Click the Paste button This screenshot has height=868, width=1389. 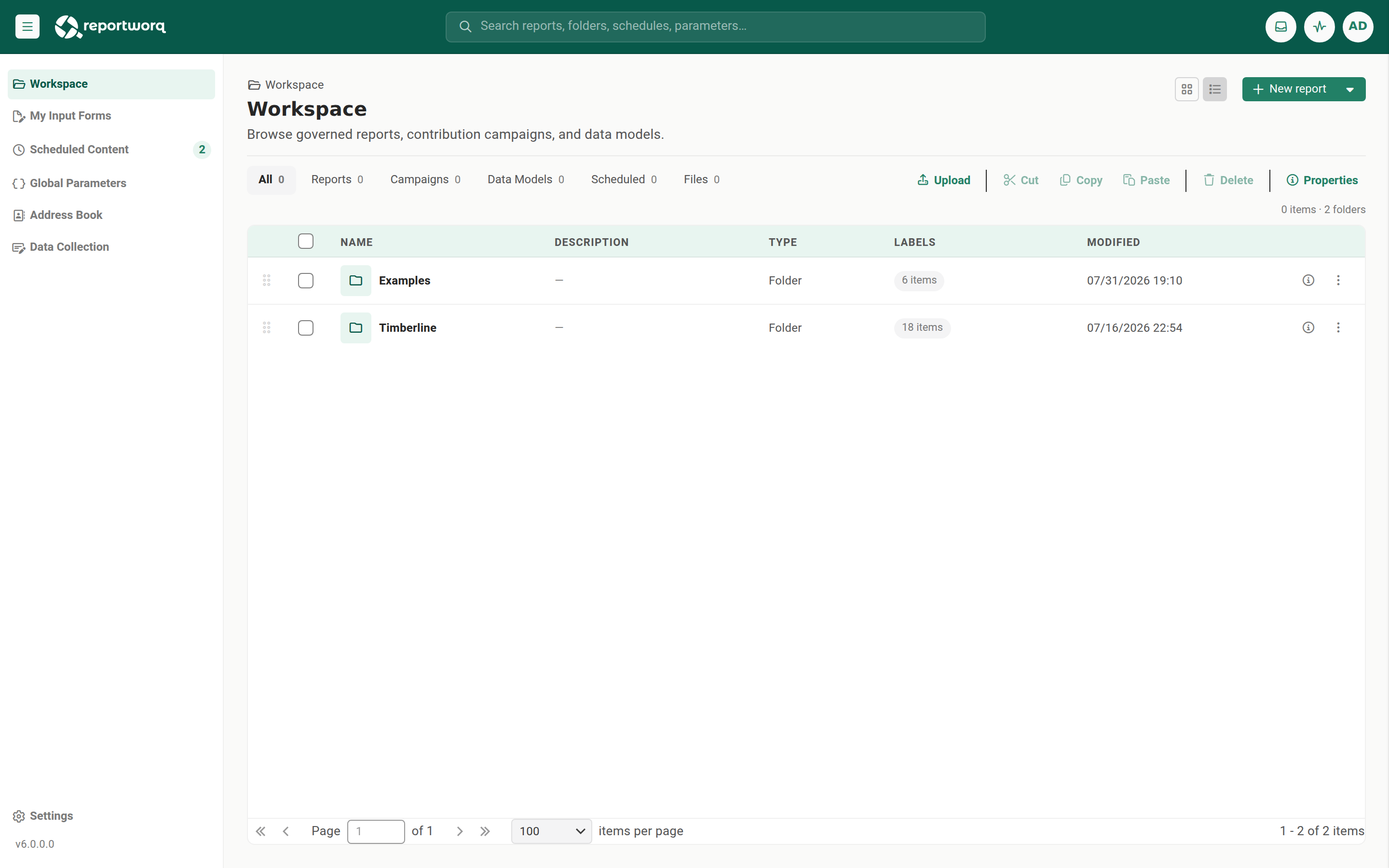tap(1146, 180)
